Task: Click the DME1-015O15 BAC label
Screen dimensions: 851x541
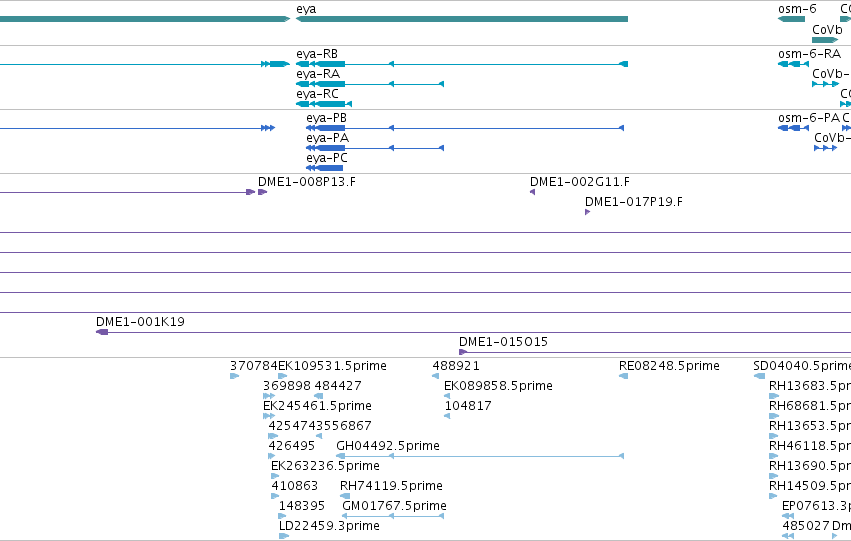Action: point(503,342)
